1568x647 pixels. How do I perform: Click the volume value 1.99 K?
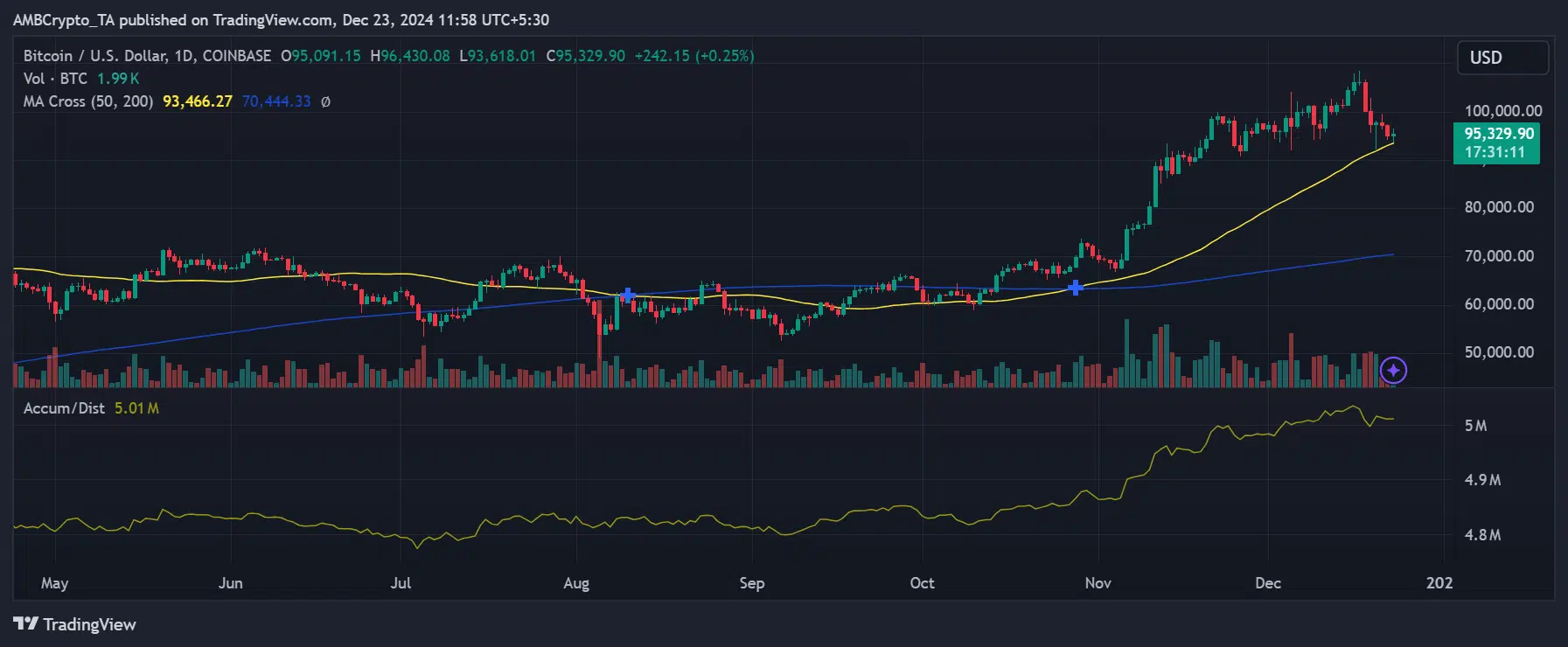tap(118, 79)
